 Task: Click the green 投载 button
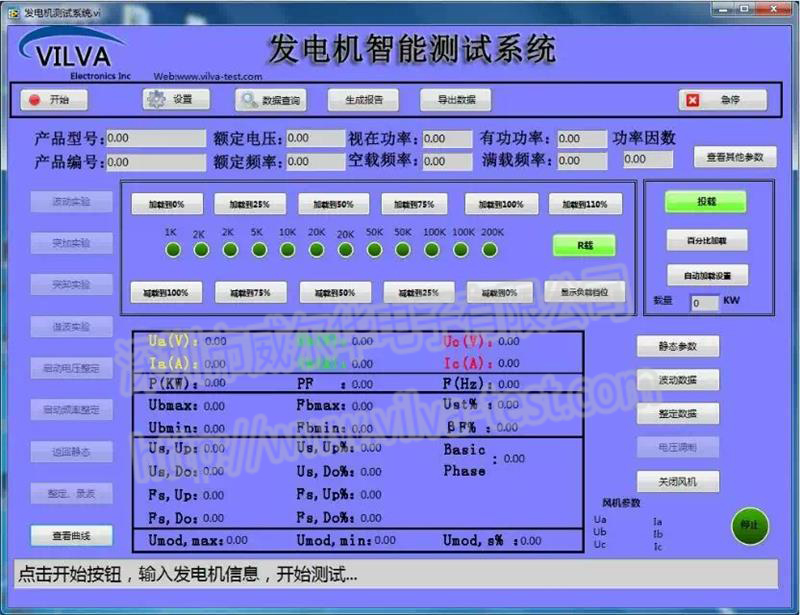(x=706, y=201)
